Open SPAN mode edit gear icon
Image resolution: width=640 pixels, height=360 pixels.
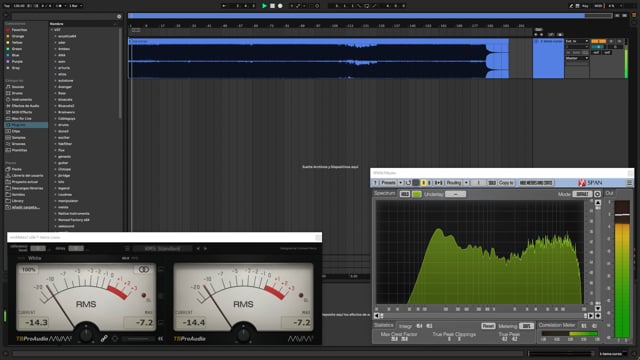[598, 194]
